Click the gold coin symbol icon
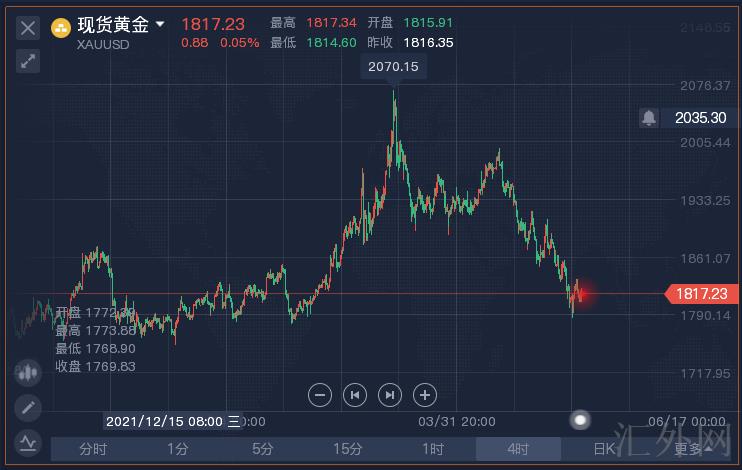The width and height of the screenshot is (742, 470). click(60, 27)
